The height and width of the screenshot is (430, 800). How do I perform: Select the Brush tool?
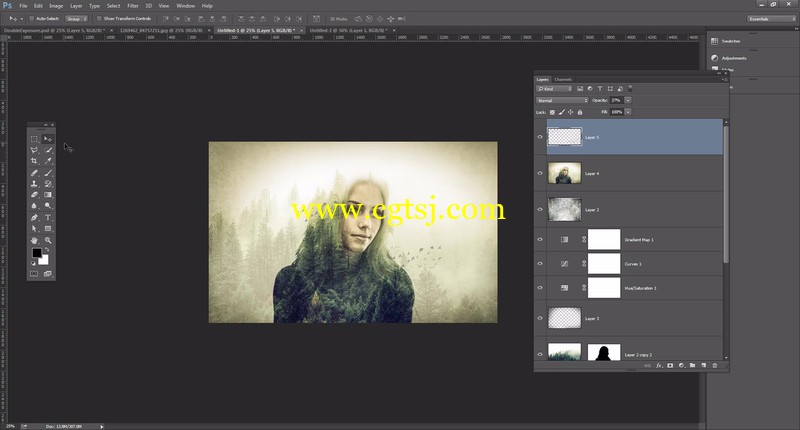click(48, 173)
